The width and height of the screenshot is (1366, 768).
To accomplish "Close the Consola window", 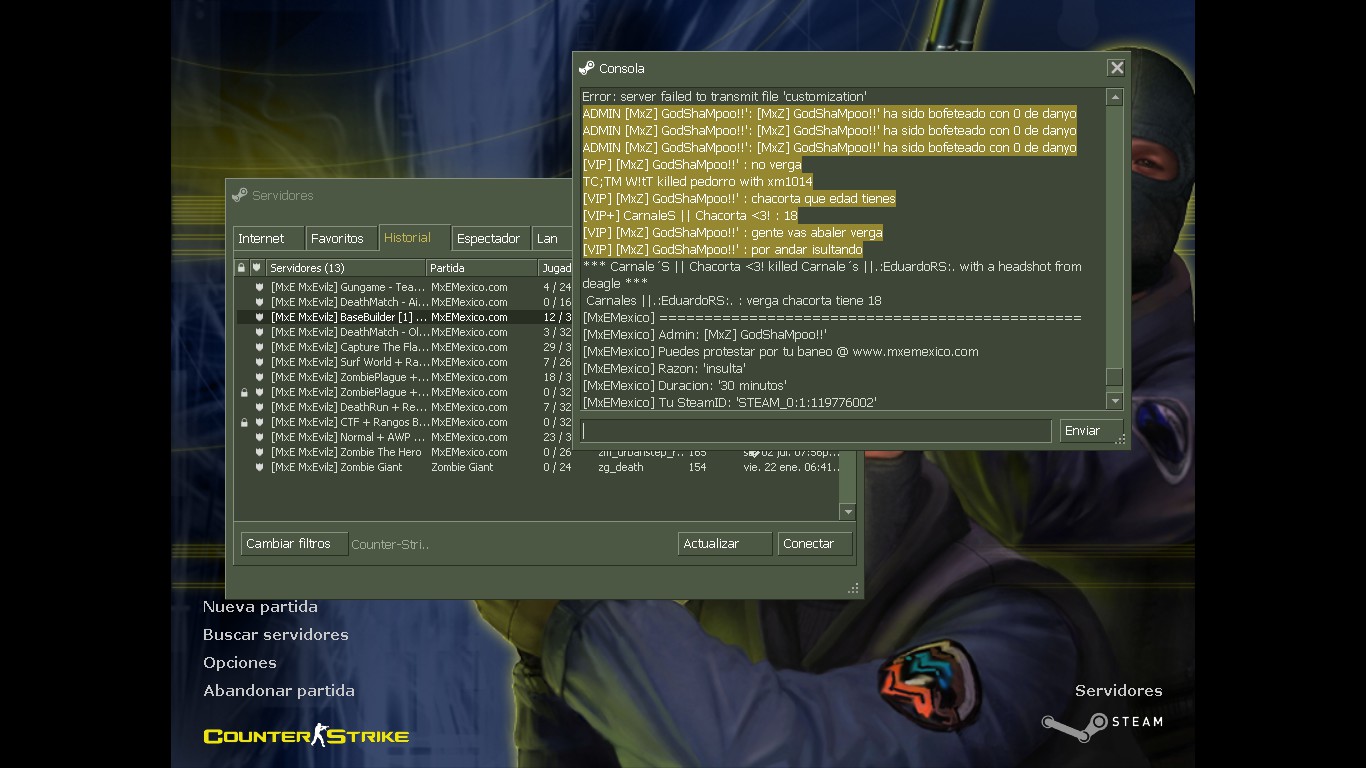I will tap(1116, 68).
